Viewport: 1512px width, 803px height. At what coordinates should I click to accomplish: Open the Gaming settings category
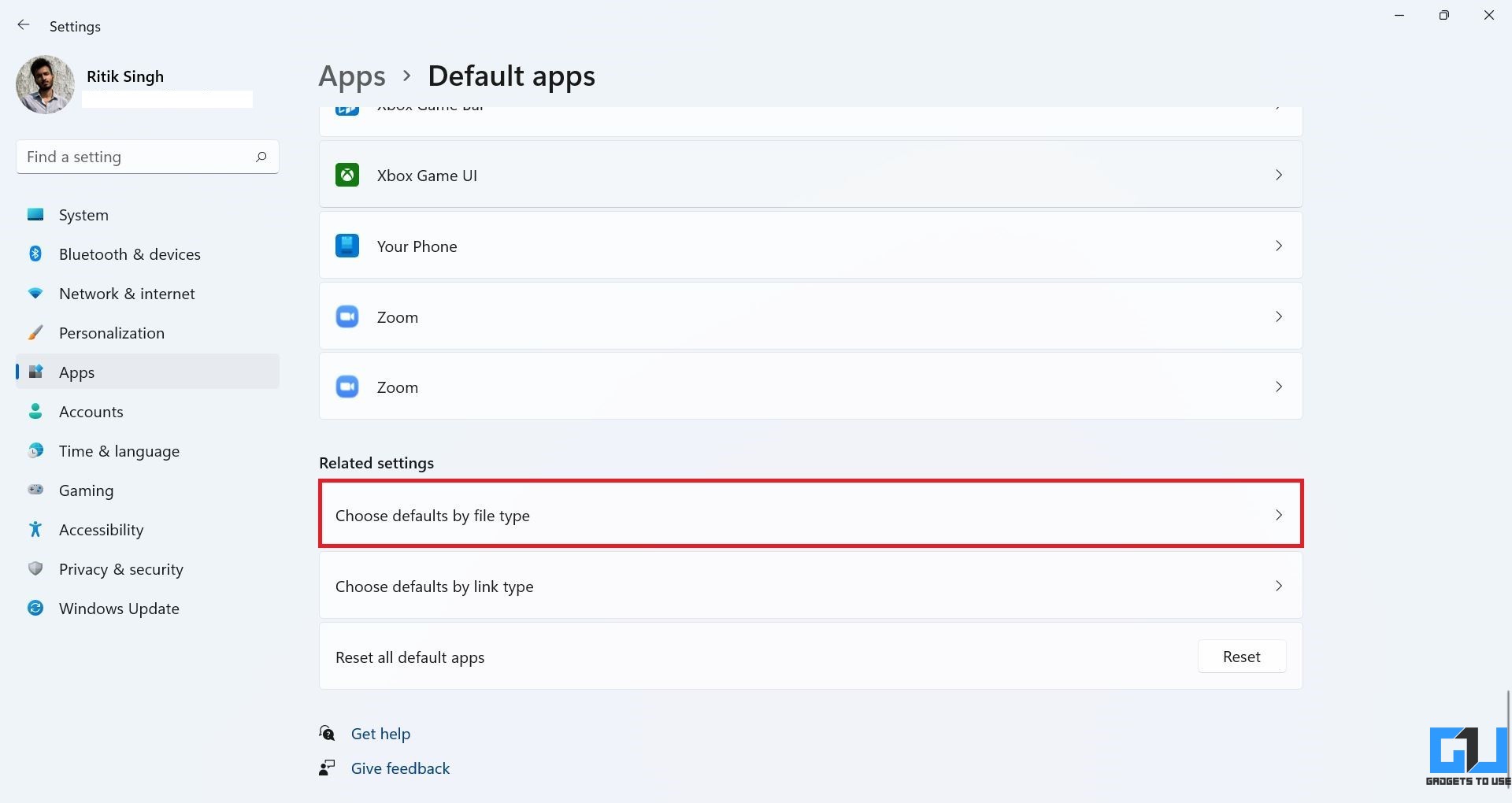[x=147, y=490]
